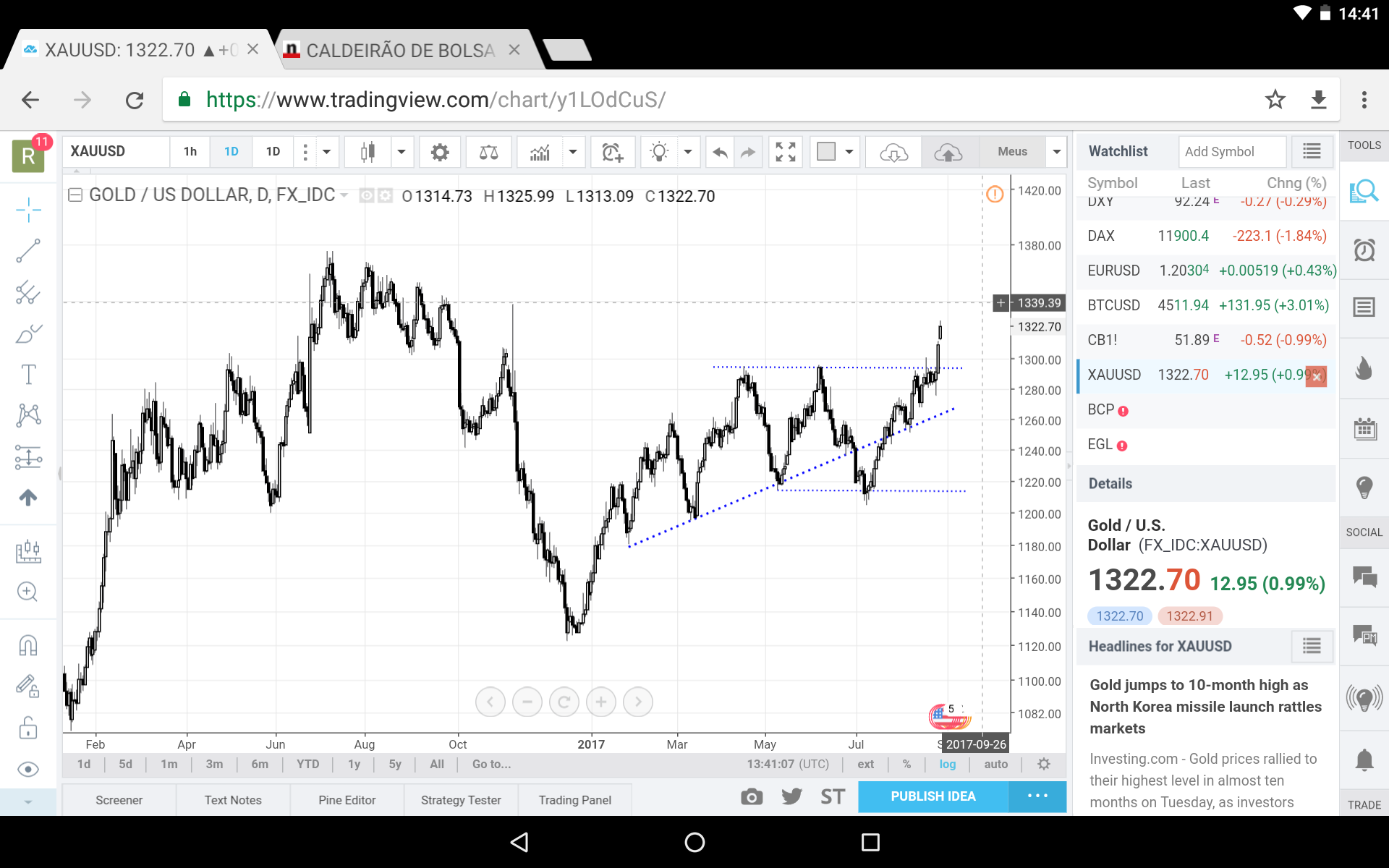Select the YTD time range
1389x868 pixels.
(x=307, y=764)
